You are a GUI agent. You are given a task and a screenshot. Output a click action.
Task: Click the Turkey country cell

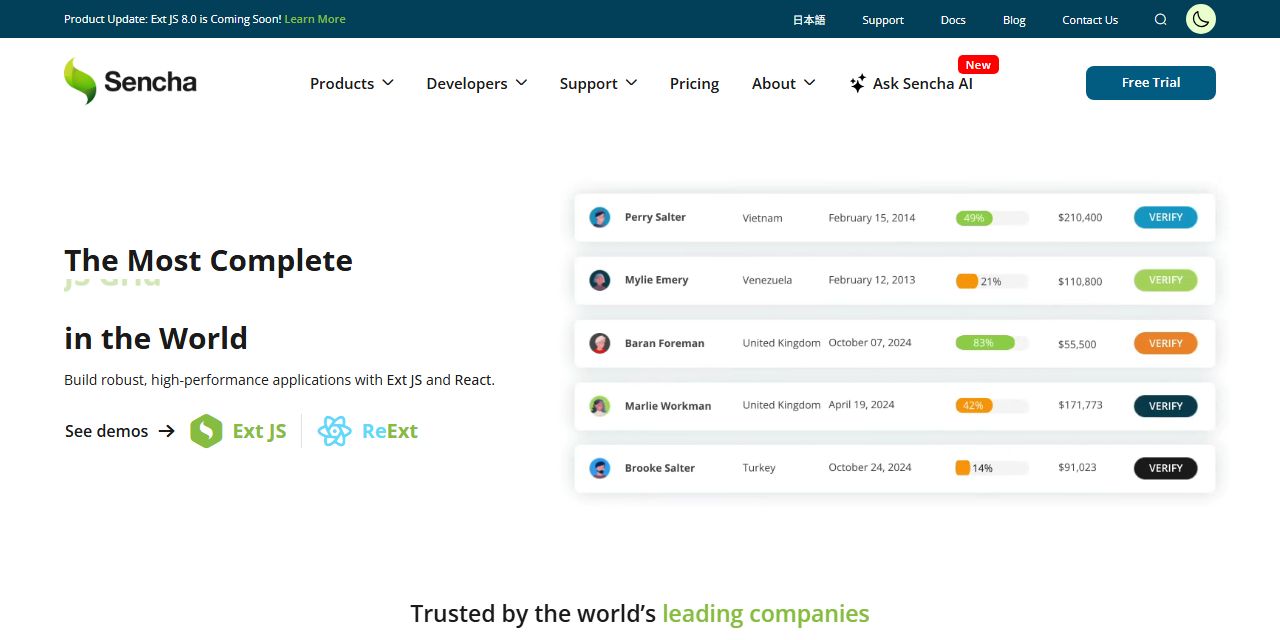(x=759, y=468)
